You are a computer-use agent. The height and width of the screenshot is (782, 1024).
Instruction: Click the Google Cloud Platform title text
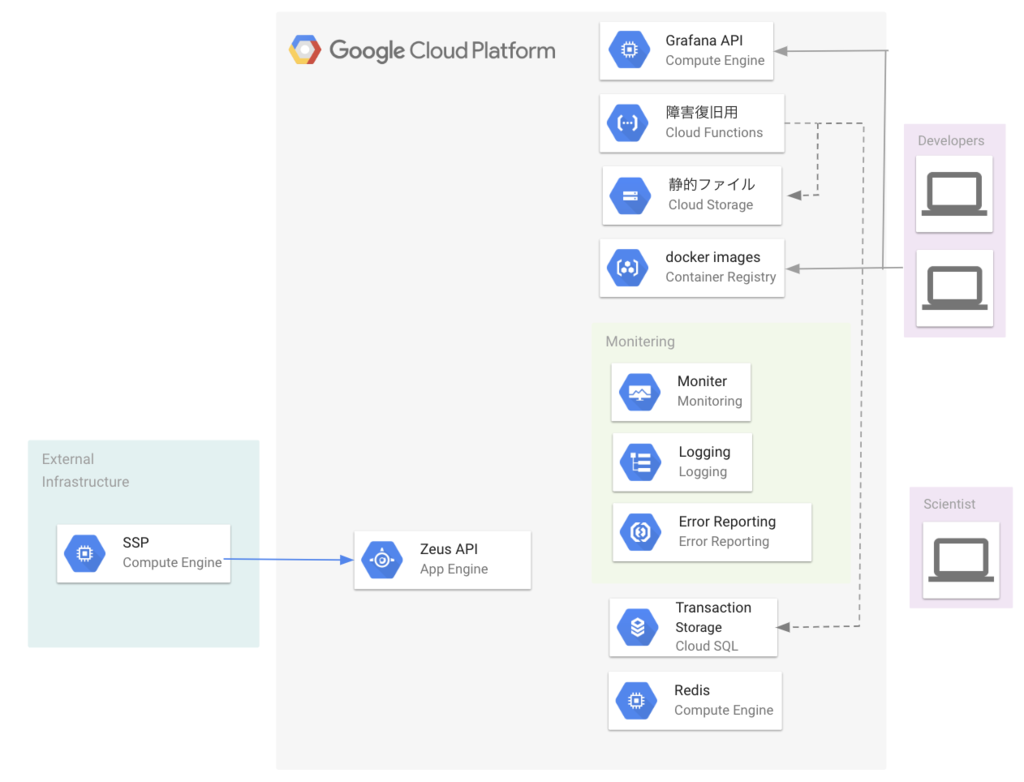pos(442,51)
